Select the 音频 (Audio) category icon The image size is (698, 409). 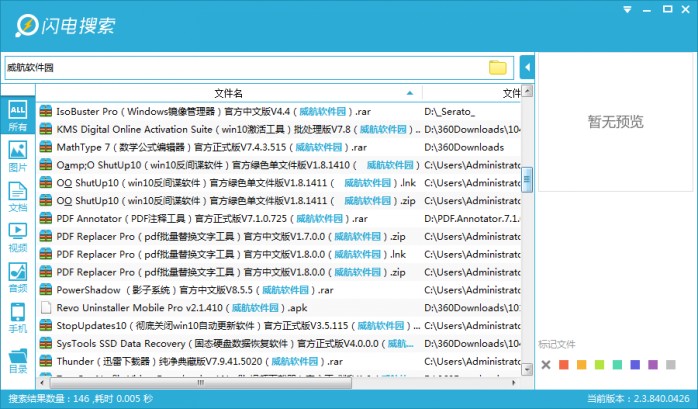(17, 276)
